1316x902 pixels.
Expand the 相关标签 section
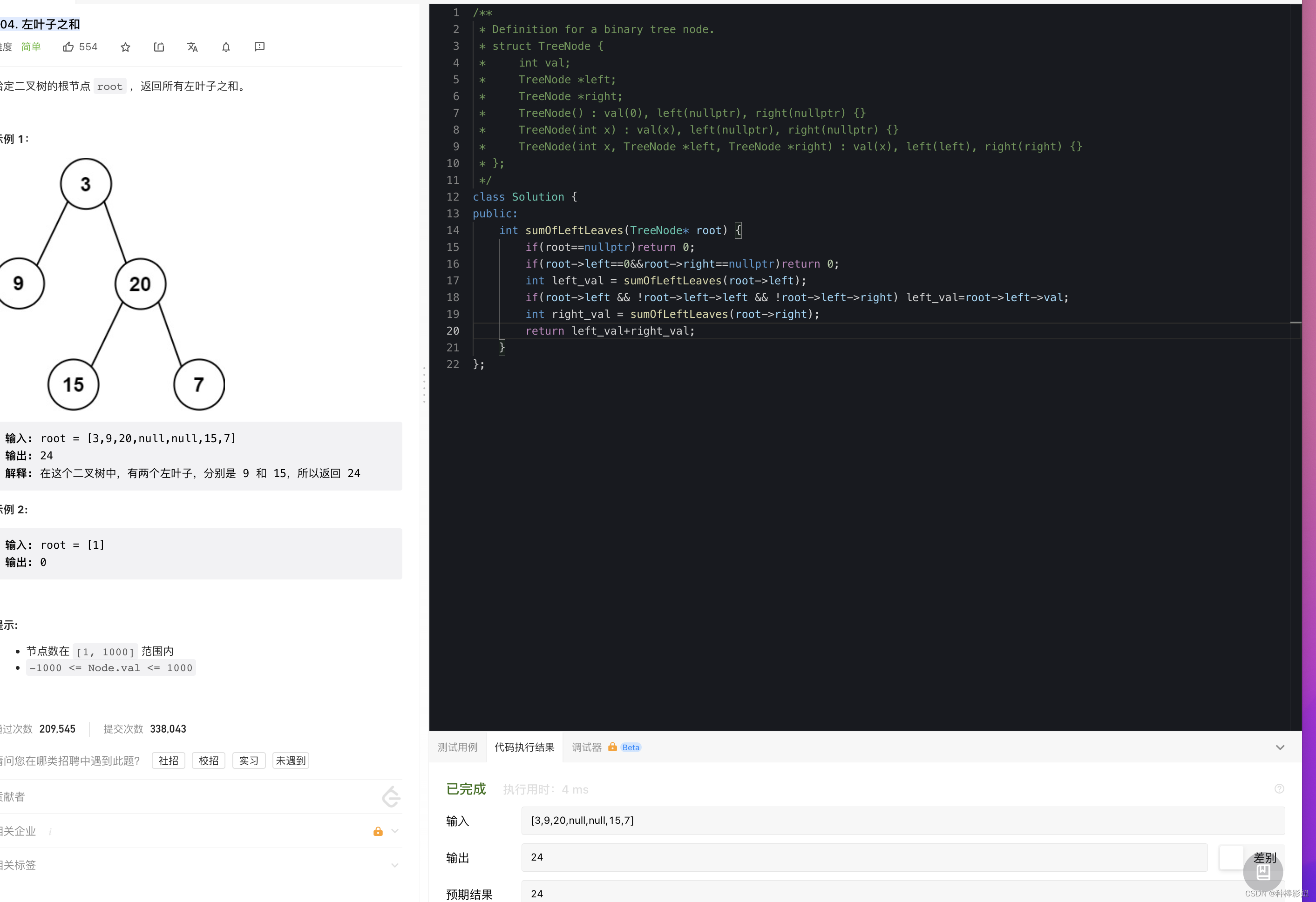395,865
